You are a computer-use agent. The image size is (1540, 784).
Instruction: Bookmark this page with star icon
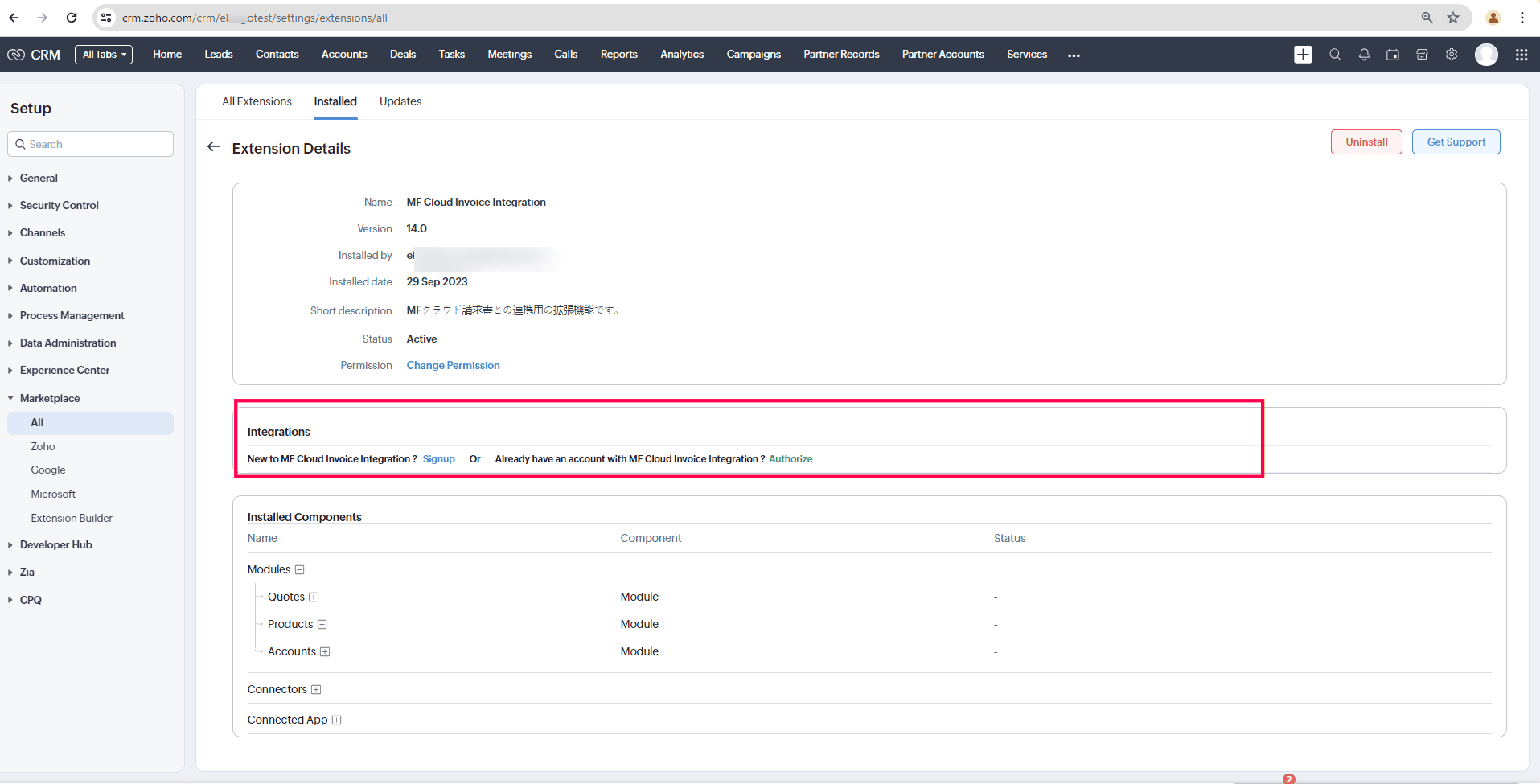(1453, 18)
